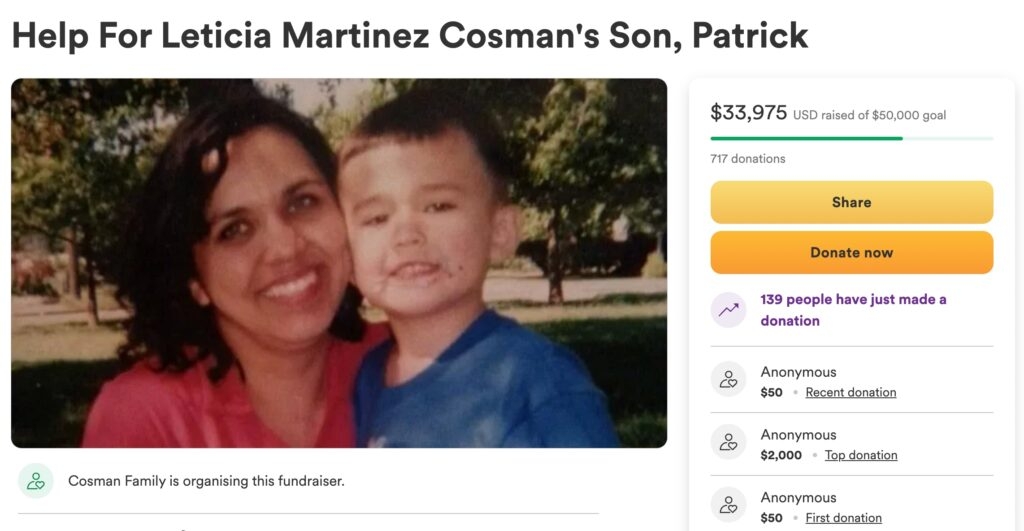Click 'Cosman Family is organising this fundraiser' text

tap(206, 481)
